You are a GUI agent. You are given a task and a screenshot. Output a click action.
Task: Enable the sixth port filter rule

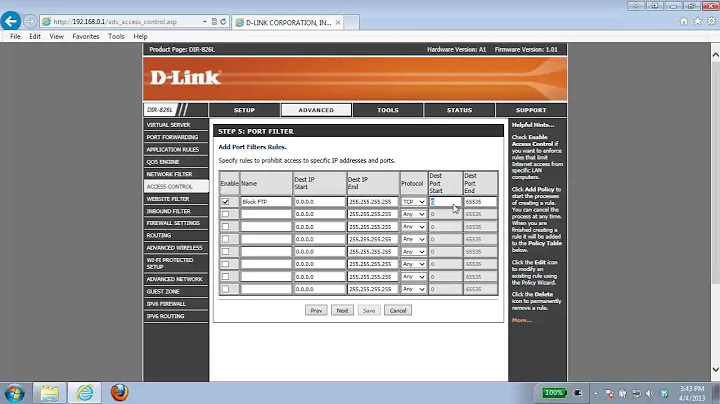(x=225, y=264)
